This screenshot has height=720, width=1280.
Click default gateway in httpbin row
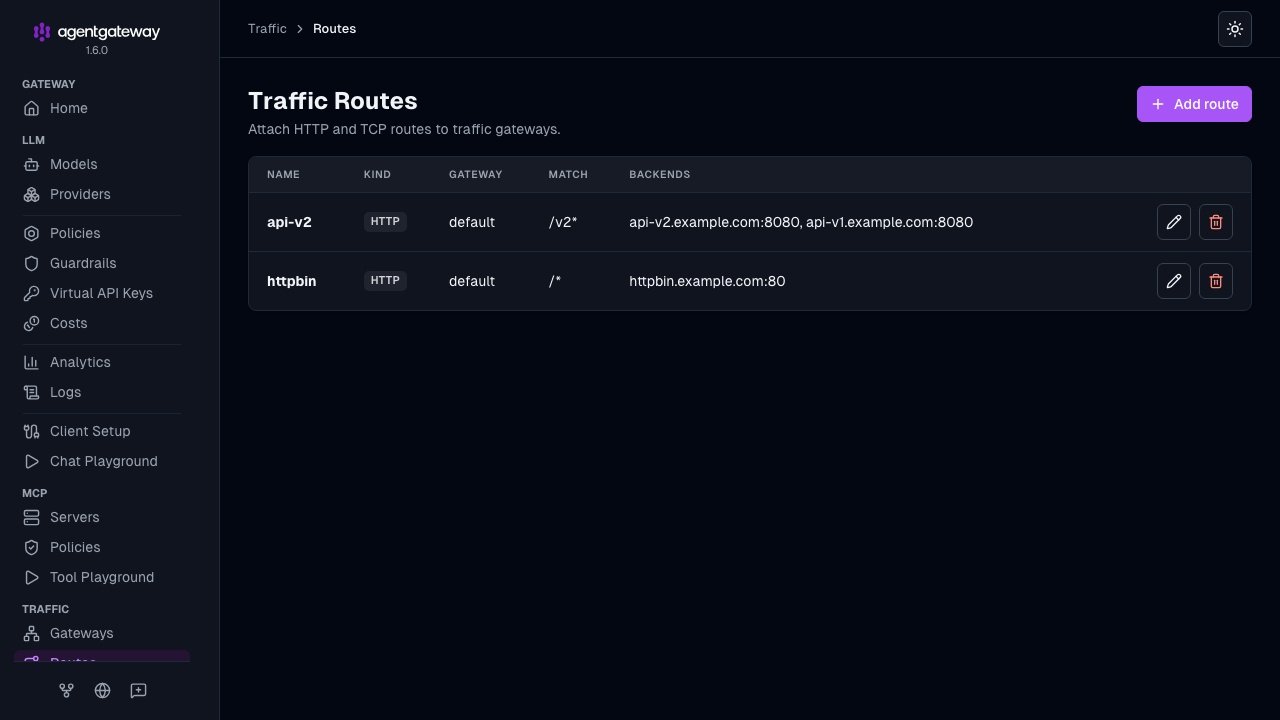(x=472, y=281)
